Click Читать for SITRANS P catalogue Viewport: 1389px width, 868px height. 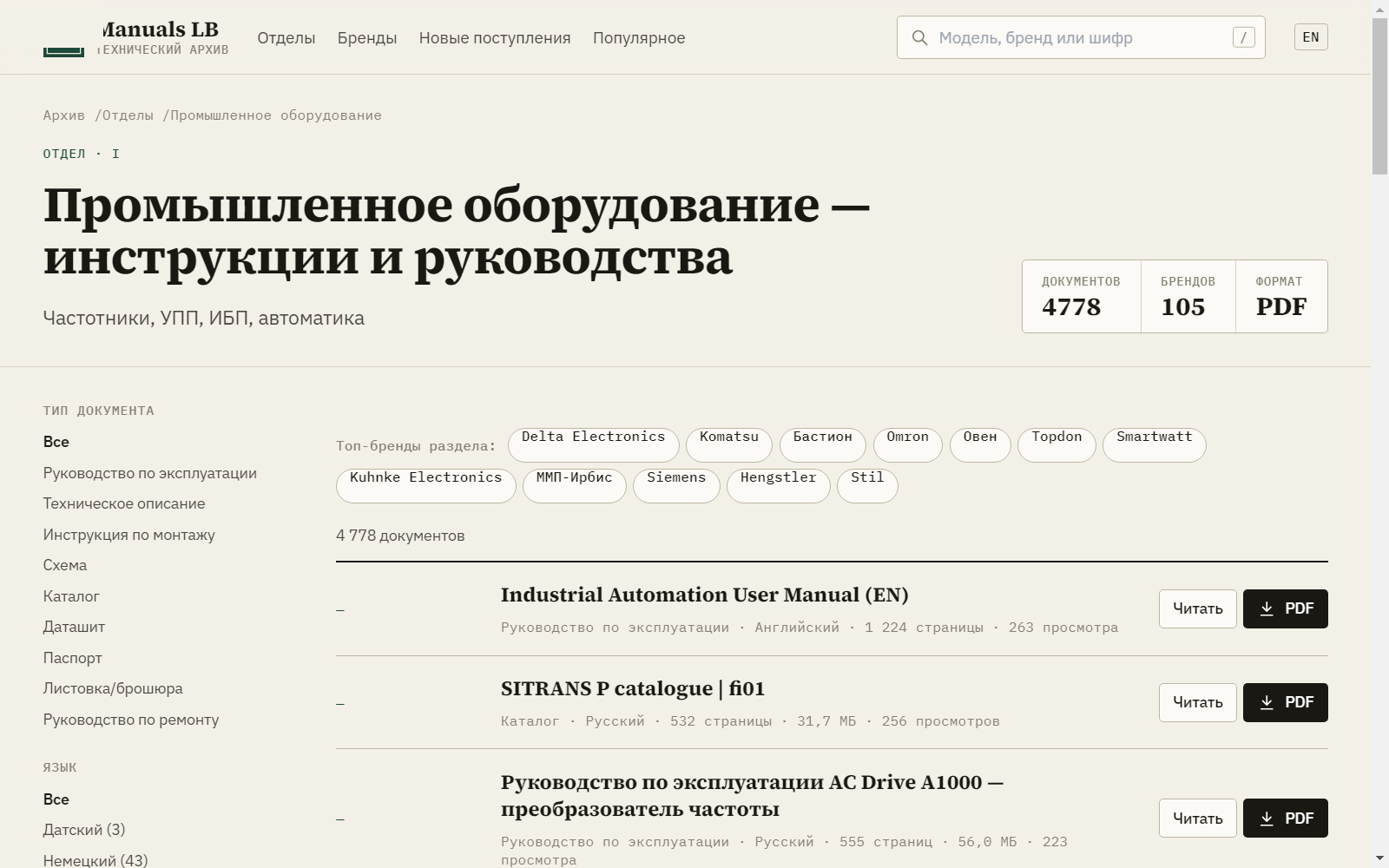1198,702
